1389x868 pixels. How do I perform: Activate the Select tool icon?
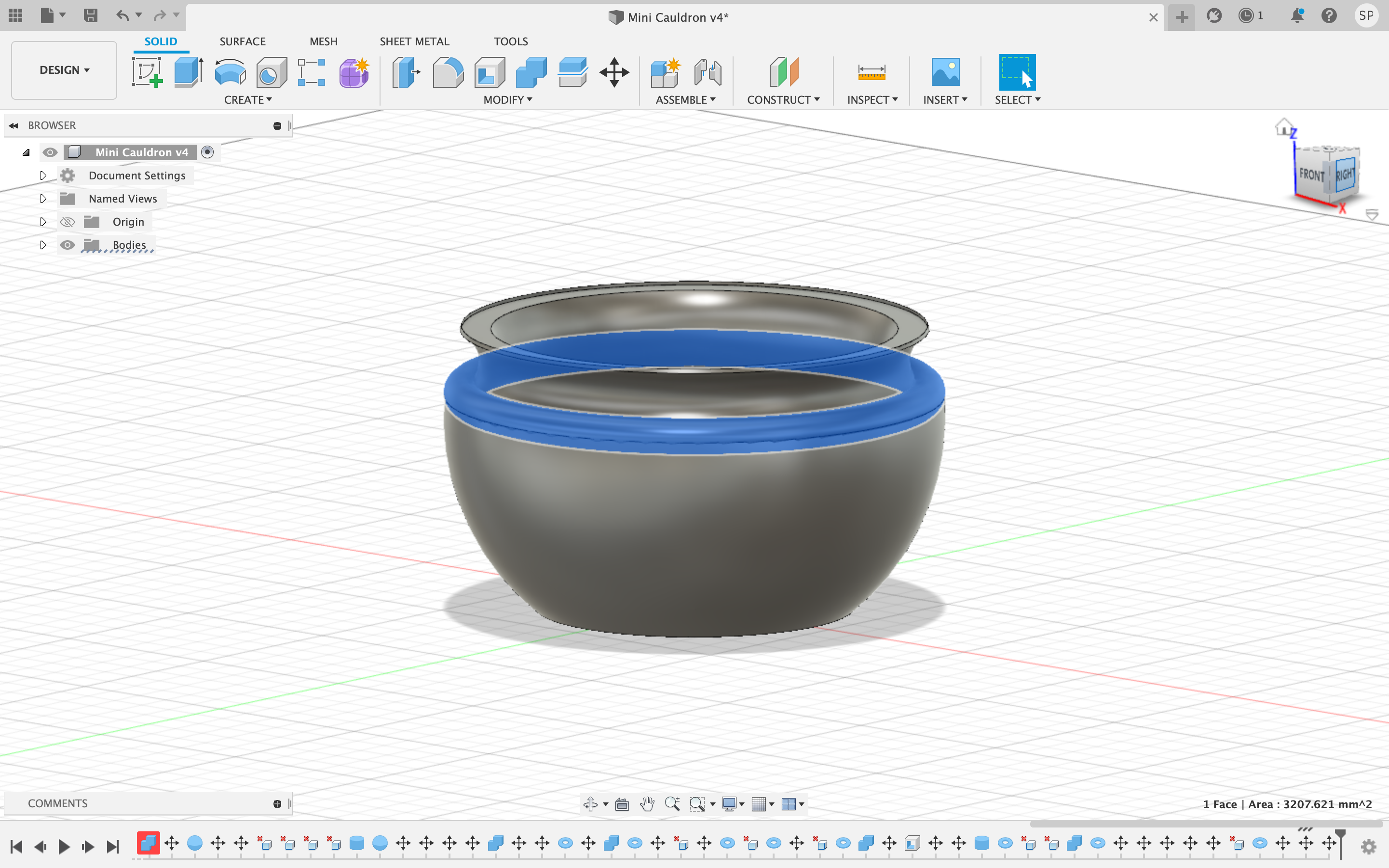tap(1017, 72)
